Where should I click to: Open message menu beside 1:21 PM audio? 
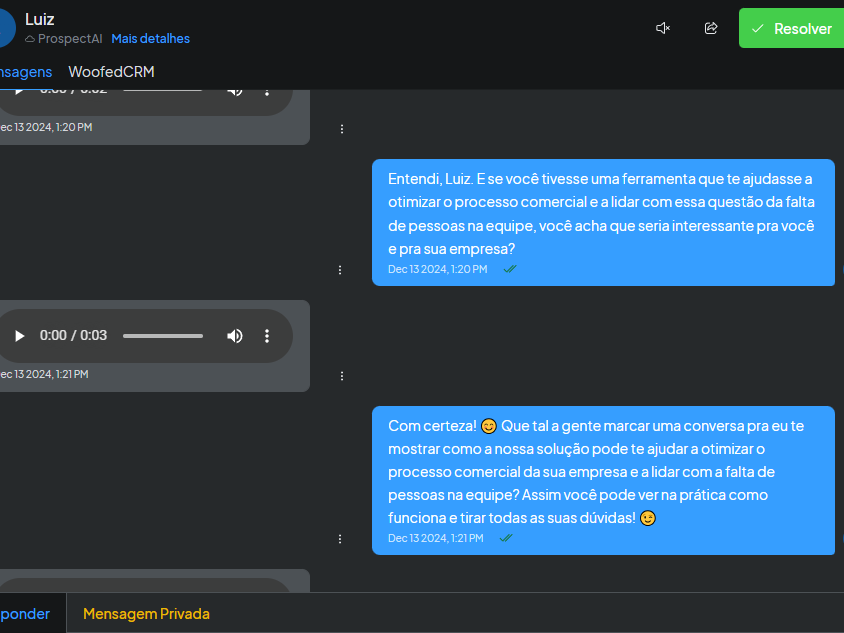click(342, 376)
